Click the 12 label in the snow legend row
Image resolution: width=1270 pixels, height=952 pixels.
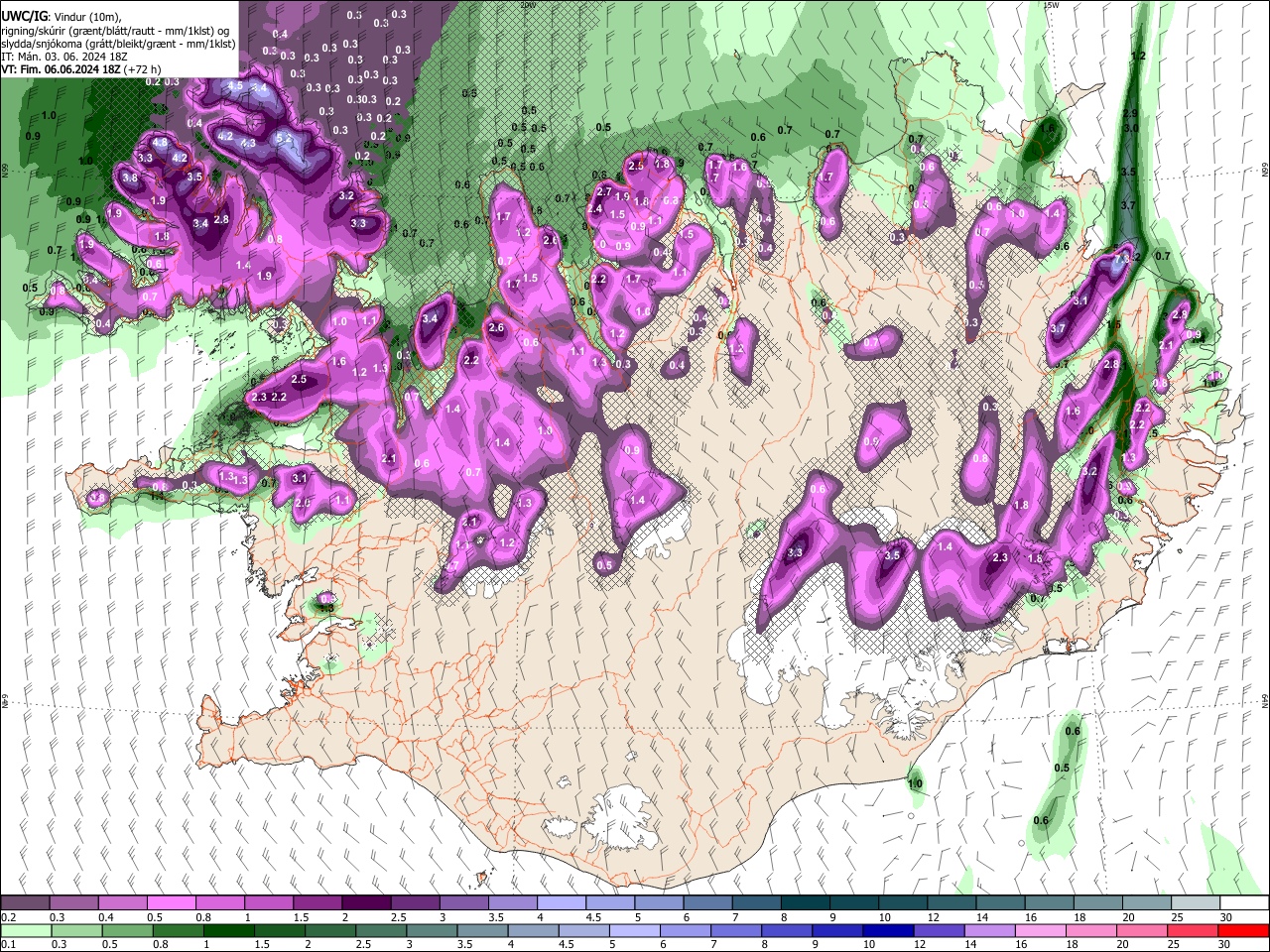[x=932, y=917]
